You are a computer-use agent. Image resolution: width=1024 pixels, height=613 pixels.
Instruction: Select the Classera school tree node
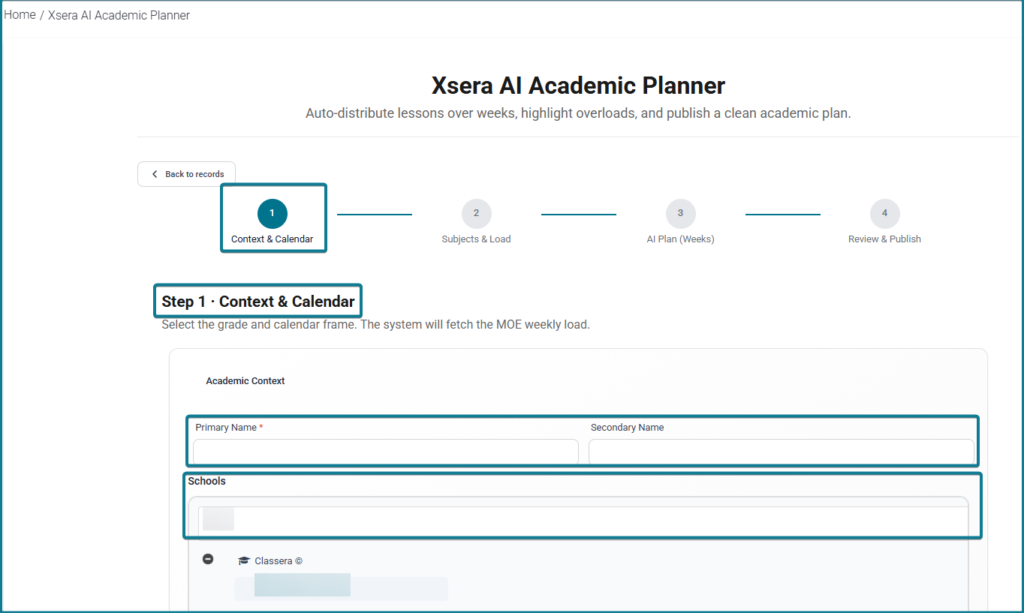278,561
